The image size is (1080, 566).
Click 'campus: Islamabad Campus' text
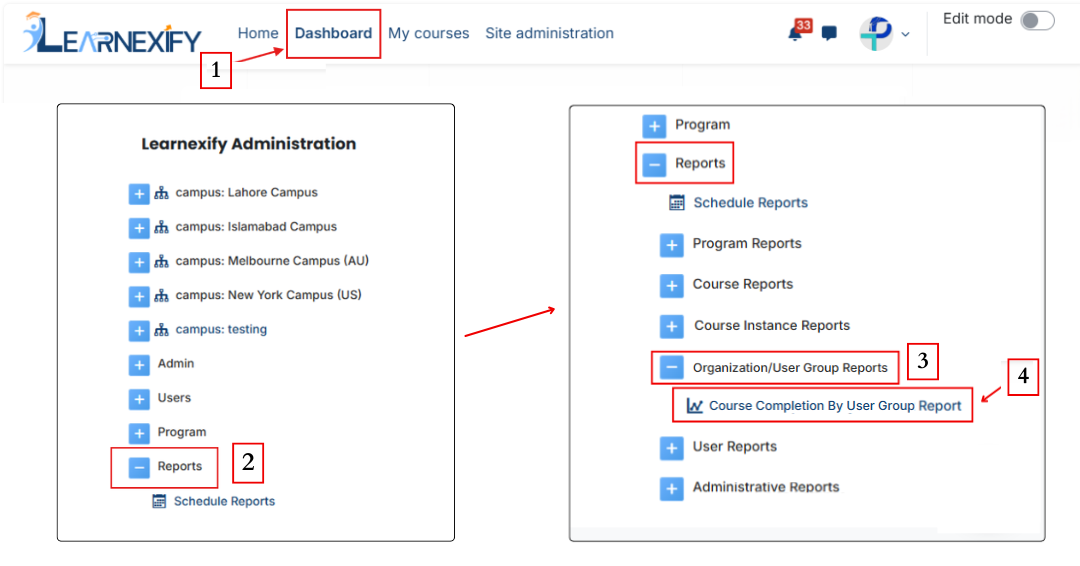[x=256, y=227]
